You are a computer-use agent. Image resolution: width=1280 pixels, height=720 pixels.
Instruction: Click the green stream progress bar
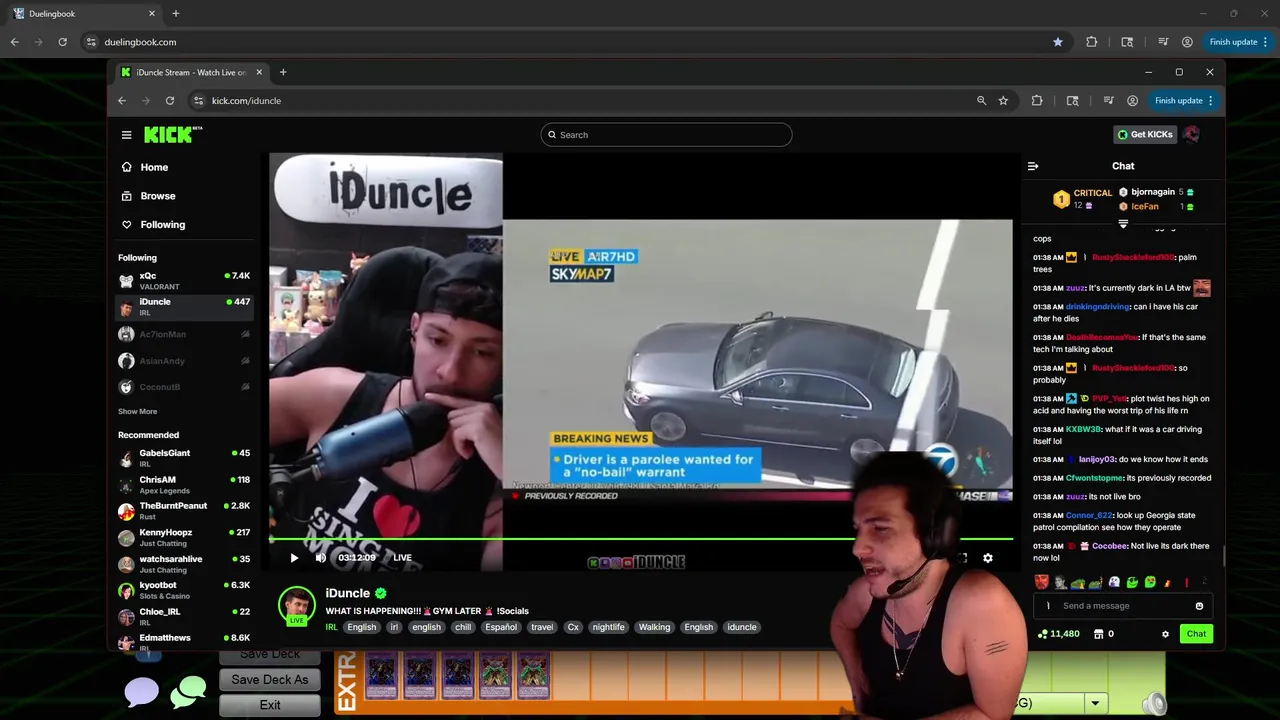[560, 540]
